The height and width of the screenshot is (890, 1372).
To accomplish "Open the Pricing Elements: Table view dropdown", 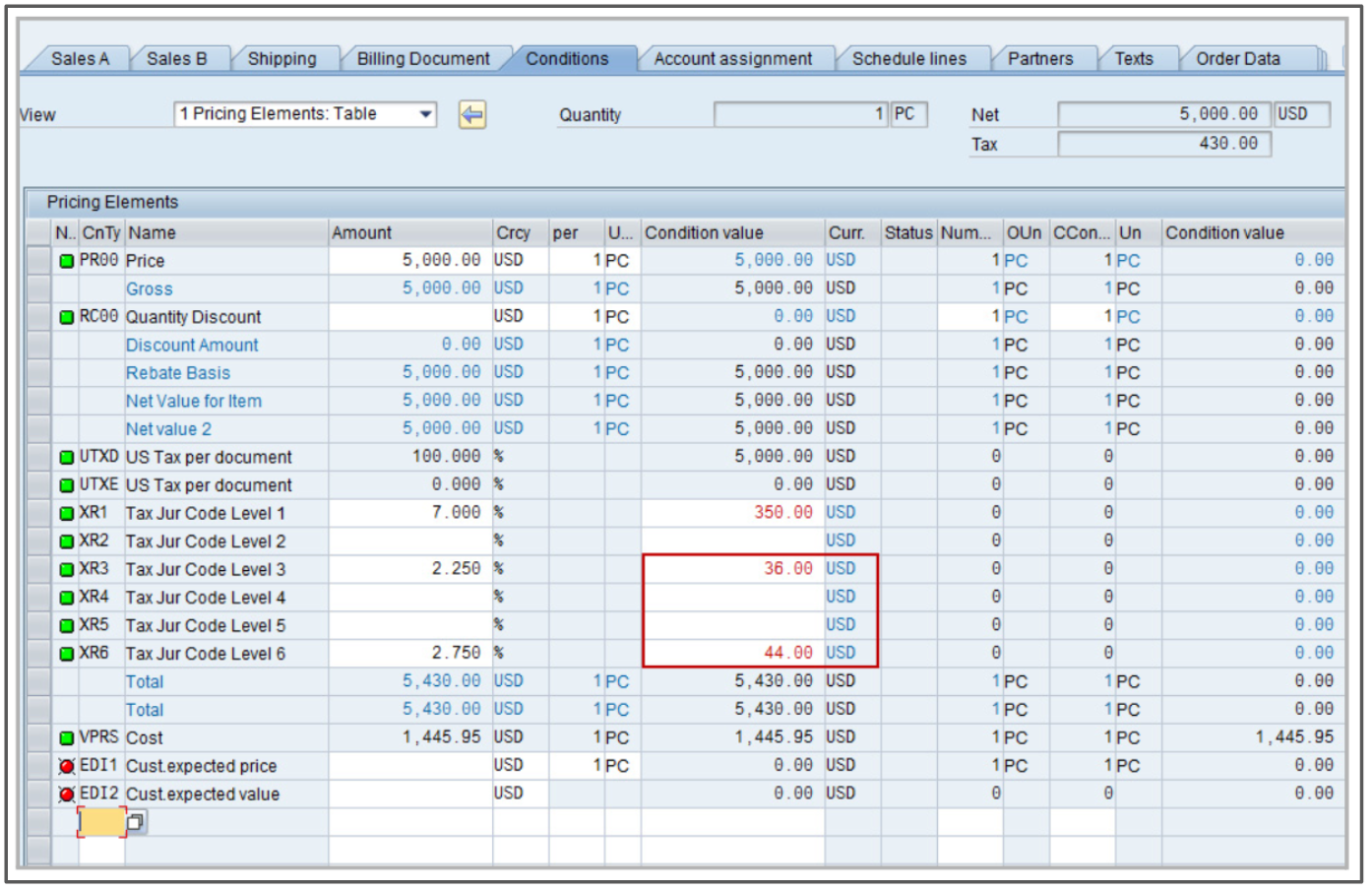I will pos(425,114).
